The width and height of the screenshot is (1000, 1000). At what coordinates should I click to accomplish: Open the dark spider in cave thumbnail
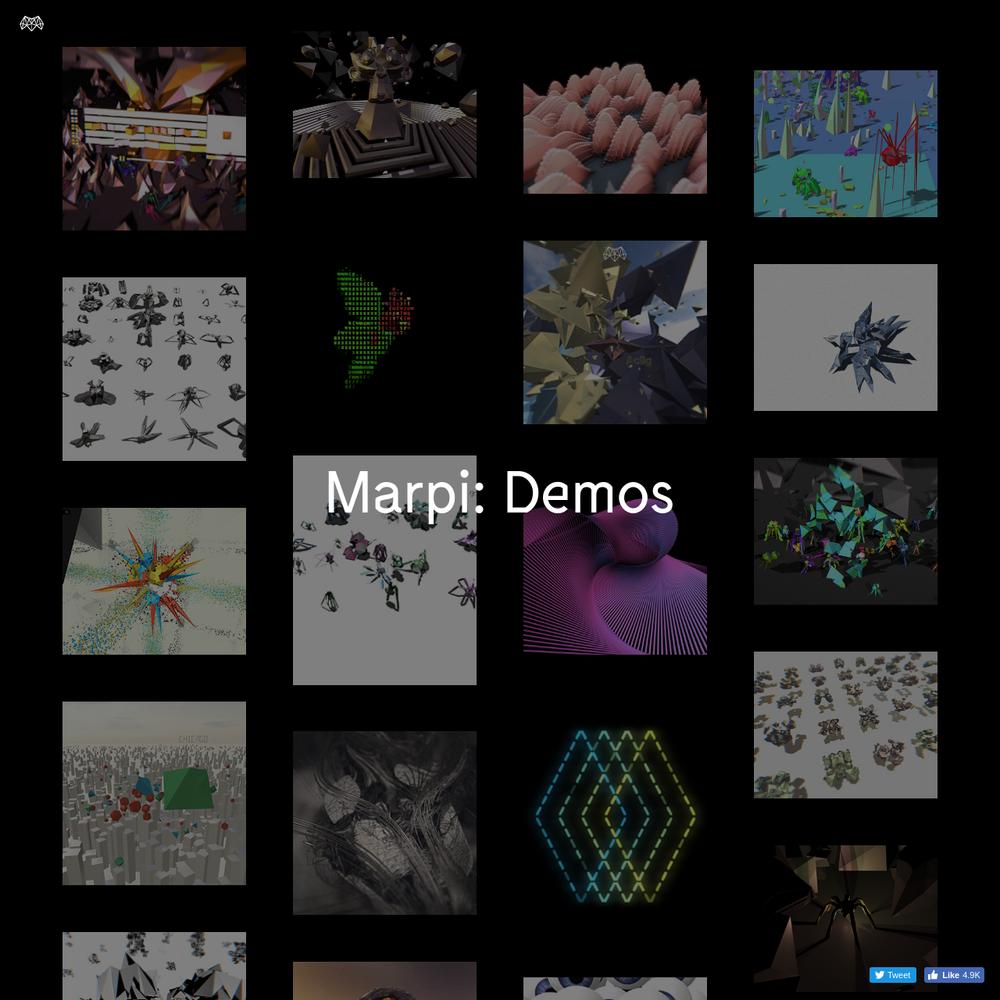click(846, 919)
